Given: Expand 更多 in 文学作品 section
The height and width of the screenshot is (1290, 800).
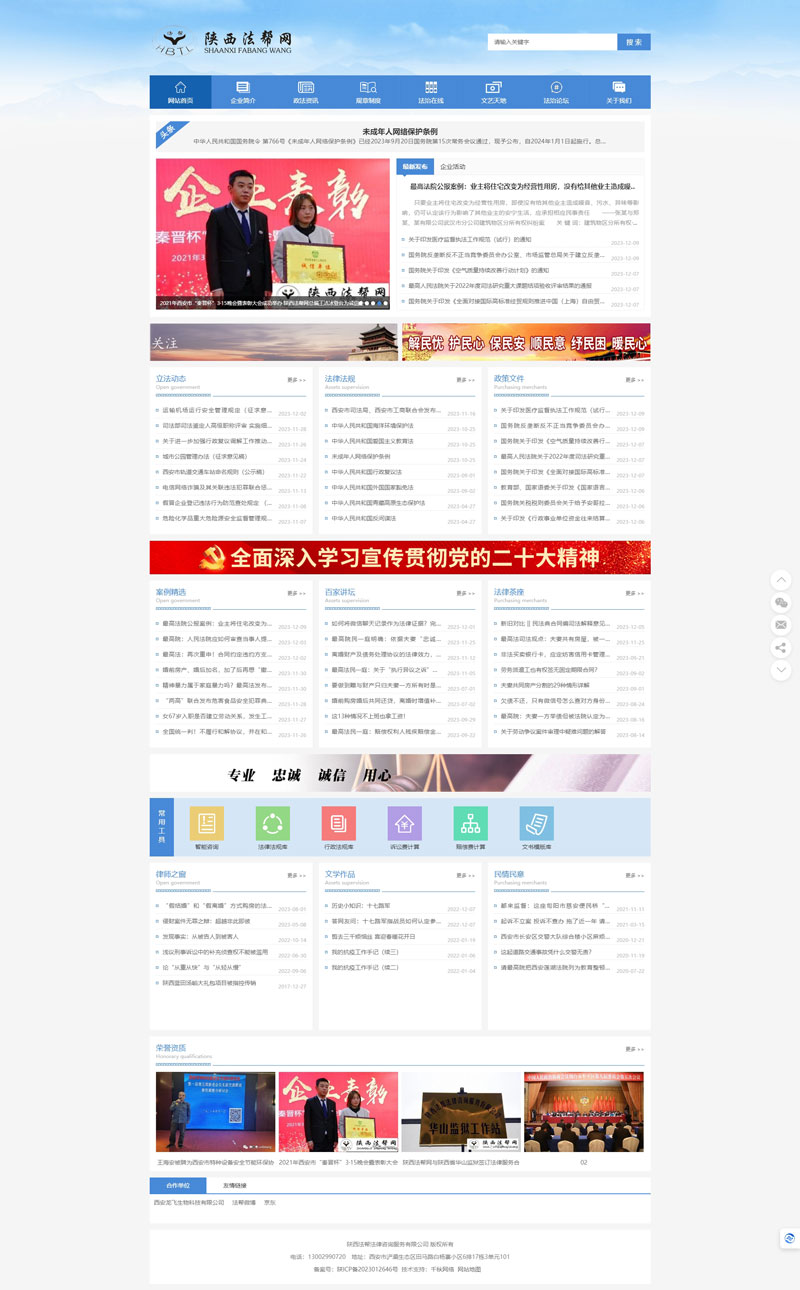Looking at the screenshot, I should 466,875.
